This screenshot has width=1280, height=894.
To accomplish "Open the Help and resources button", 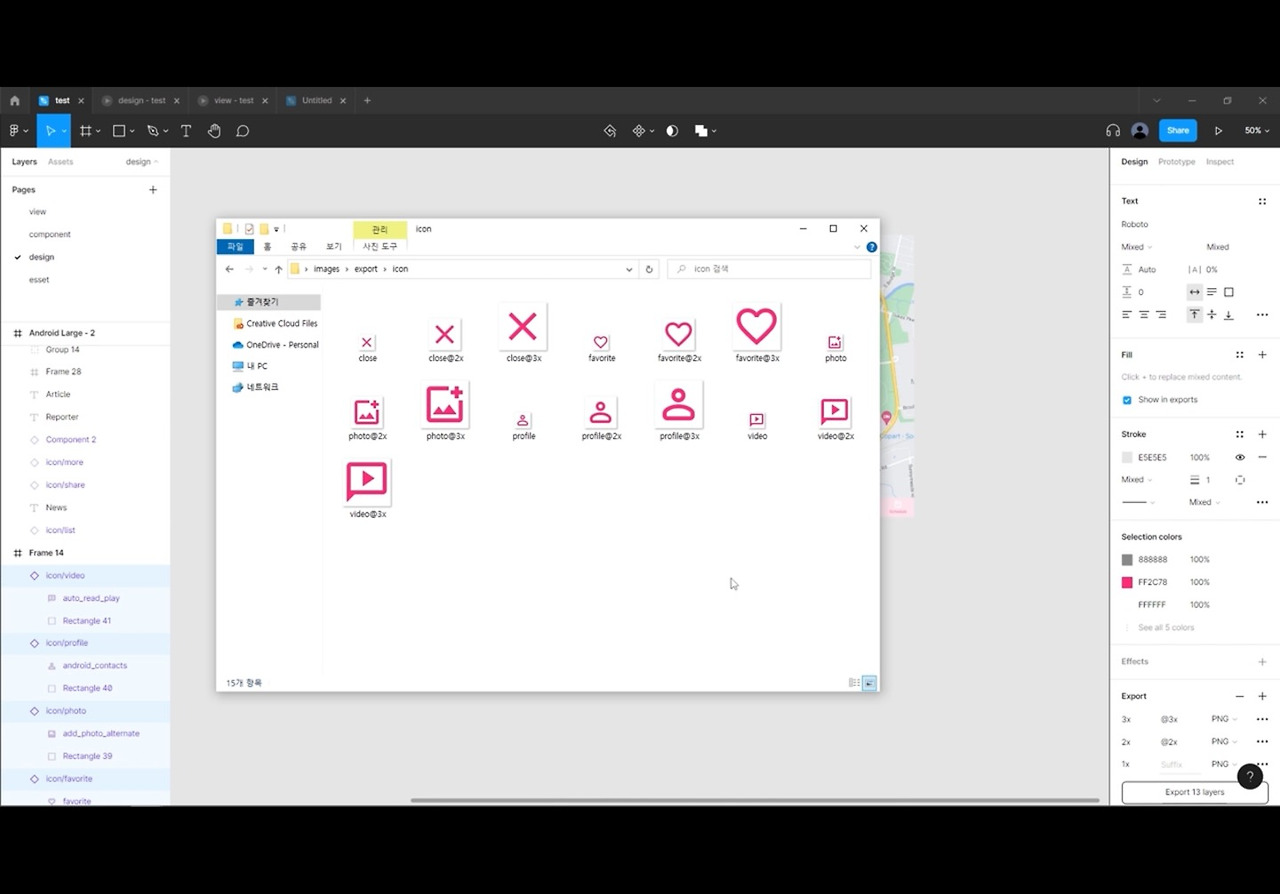I will click(x=1250, y=776).
